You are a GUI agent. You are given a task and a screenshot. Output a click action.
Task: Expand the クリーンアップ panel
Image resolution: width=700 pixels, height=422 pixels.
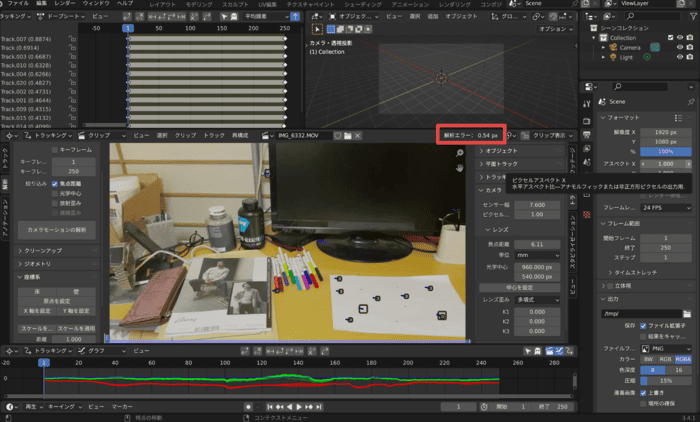tap(45, 250)
